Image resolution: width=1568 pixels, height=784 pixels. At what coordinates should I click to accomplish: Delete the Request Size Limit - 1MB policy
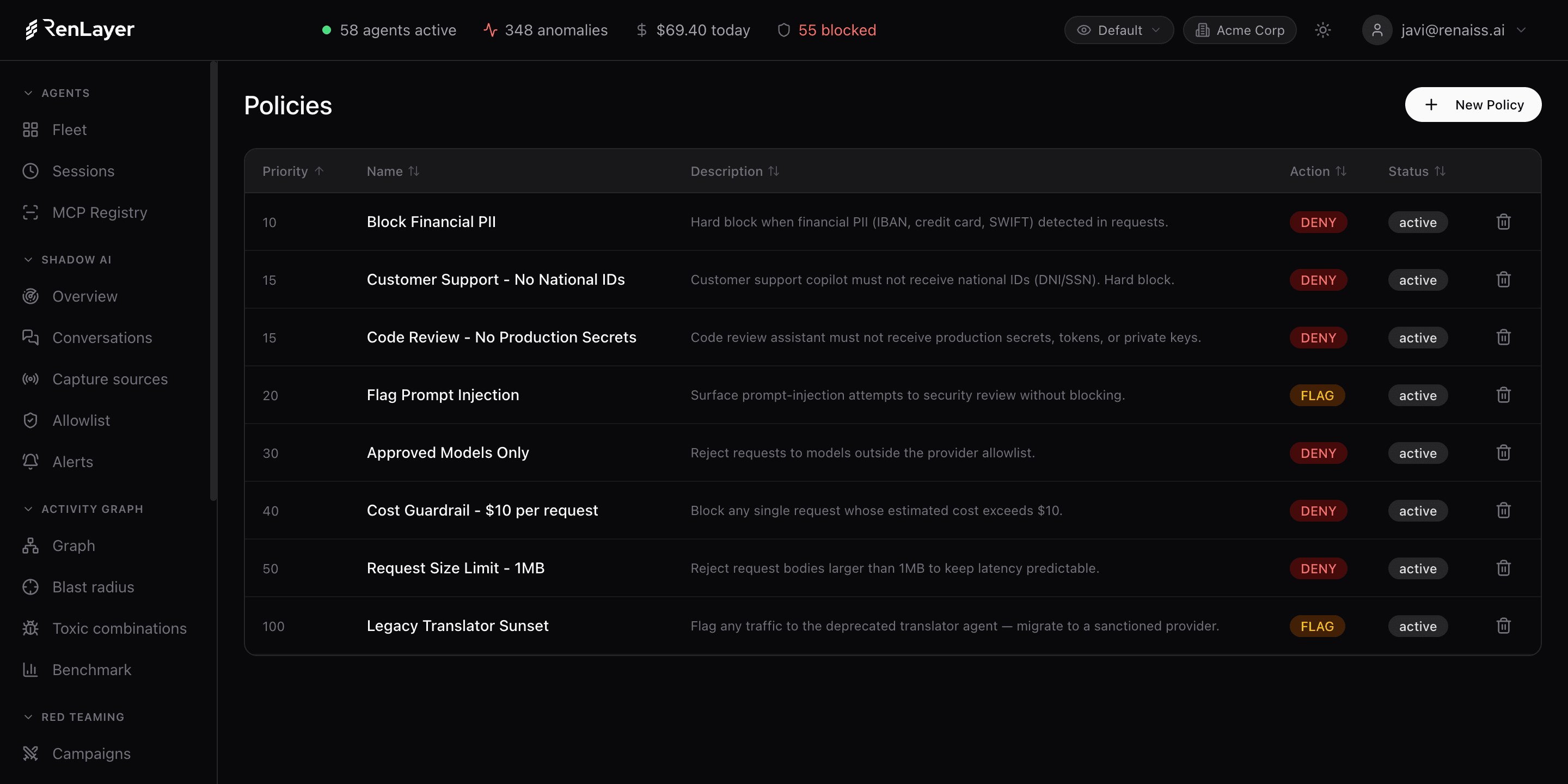tap(1503, 568)
